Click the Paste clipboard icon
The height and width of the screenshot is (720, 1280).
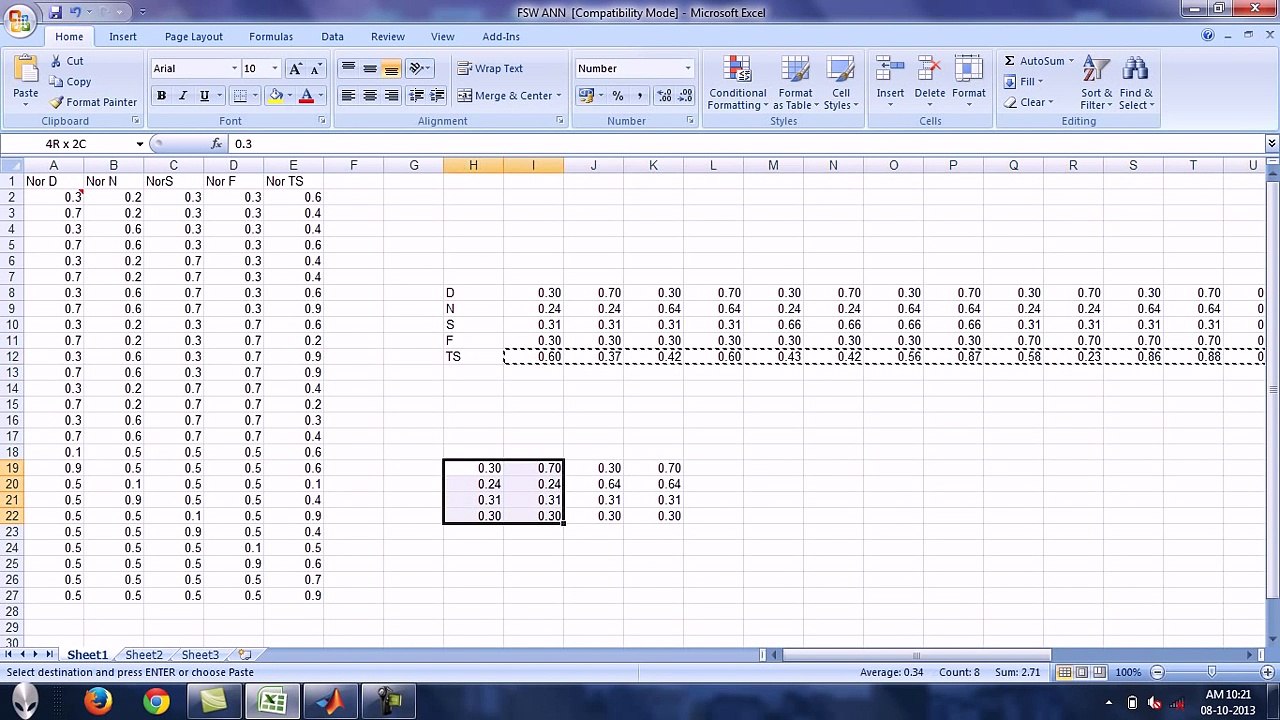26,70
